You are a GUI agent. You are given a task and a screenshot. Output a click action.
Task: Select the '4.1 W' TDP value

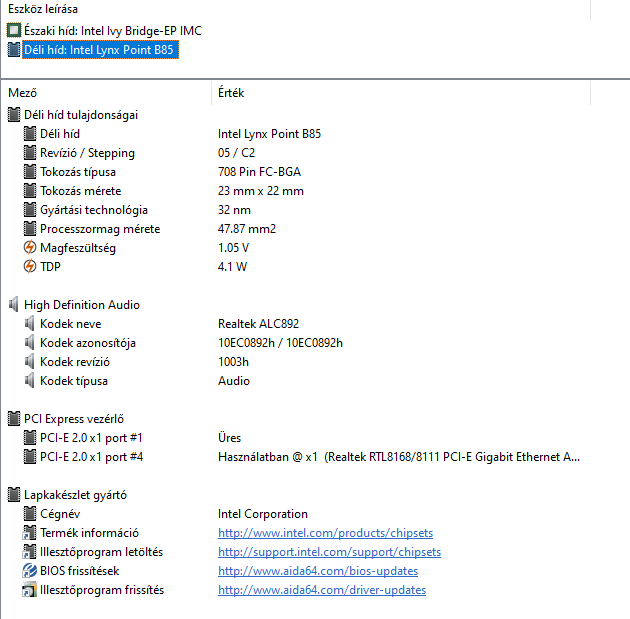pos(232,267)
